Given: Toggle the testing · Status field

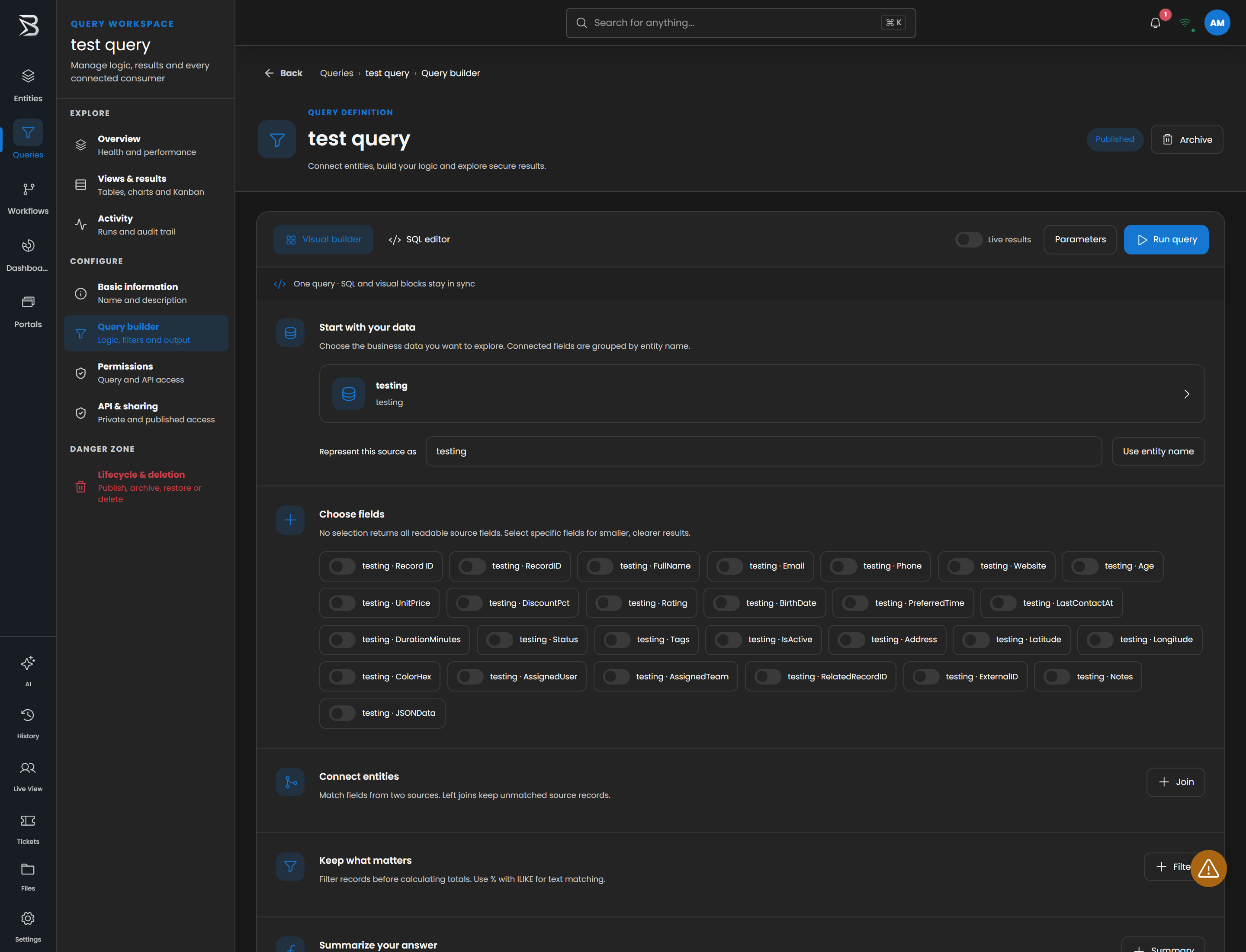Looking at the screenshot, I should tap(499, 639).
